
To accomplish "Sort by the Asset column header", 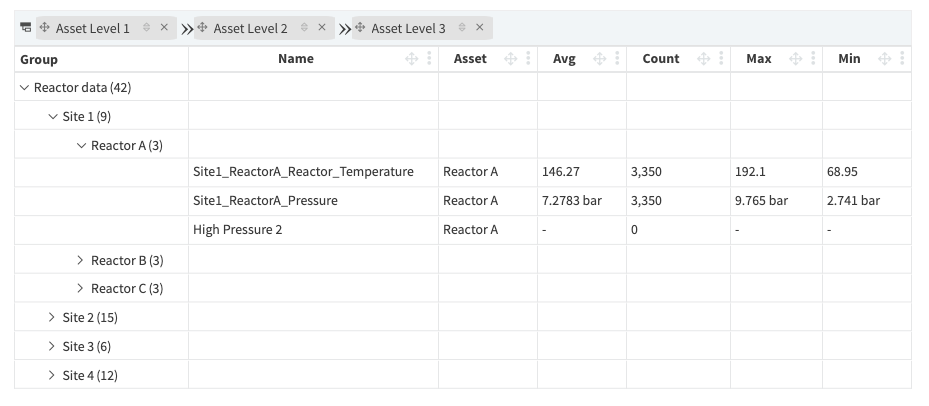I will click(x=470, y=59).
